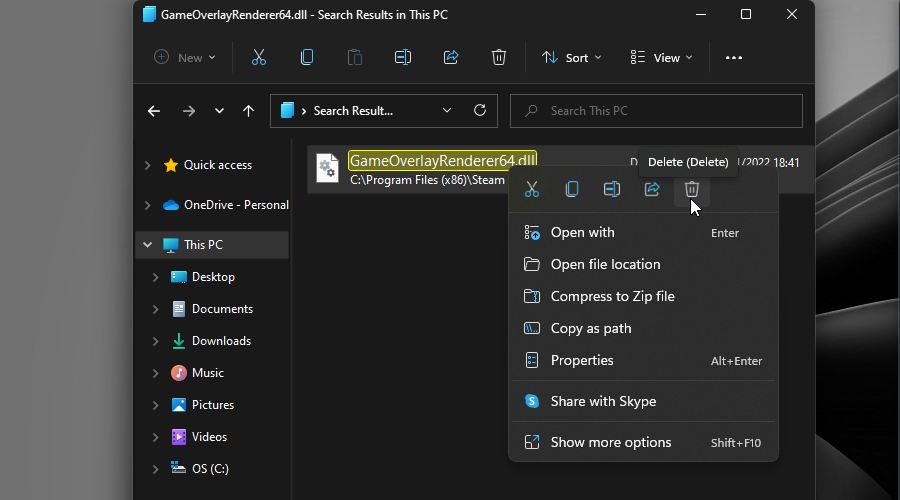Open OS (C:) in the navigation pane
The width and height of the screenshot is (900, 500).
point(210,469)
